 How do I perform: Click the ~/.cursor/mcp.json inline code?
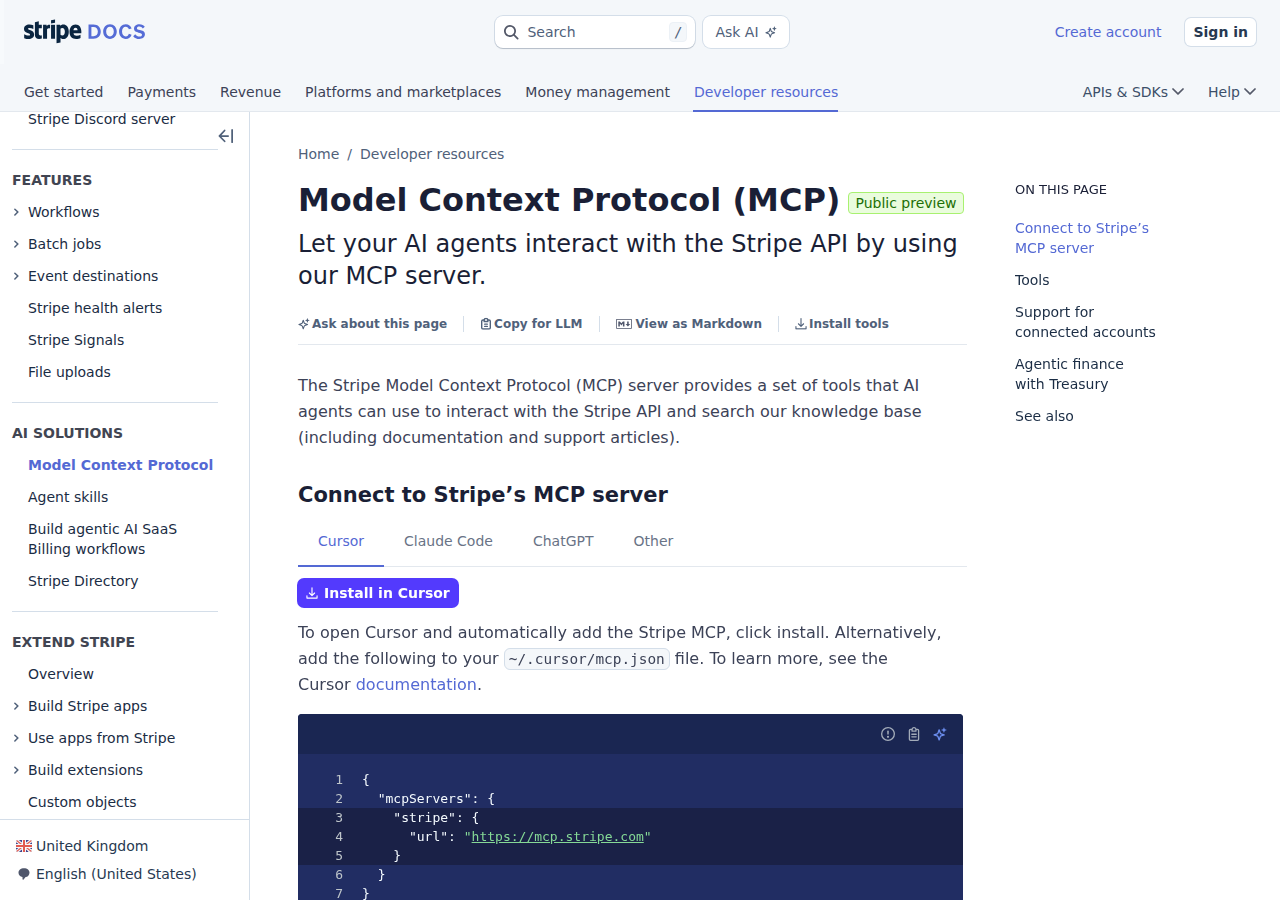tap(586, 659)
